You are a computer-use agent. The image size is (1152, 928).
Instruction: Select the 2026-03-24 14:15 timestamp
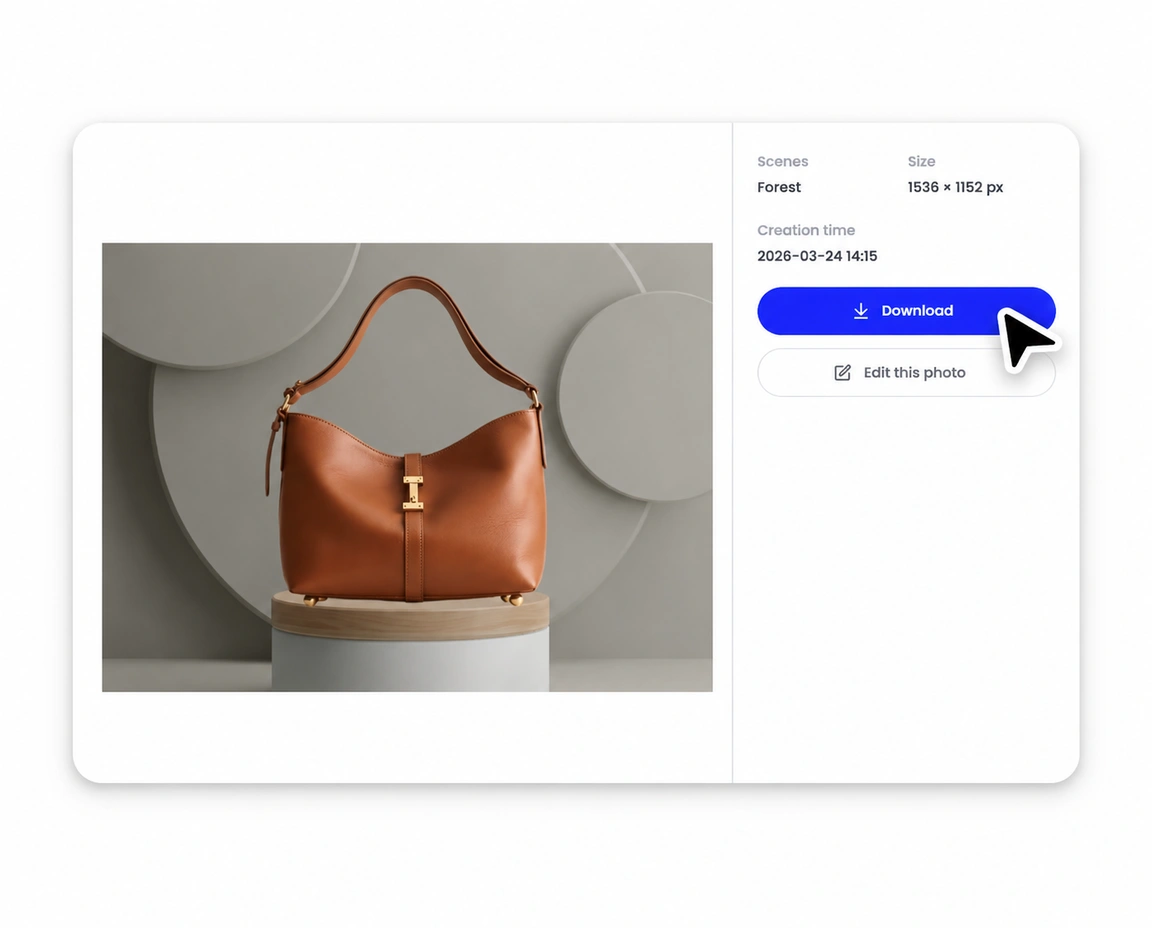(817, 256)
